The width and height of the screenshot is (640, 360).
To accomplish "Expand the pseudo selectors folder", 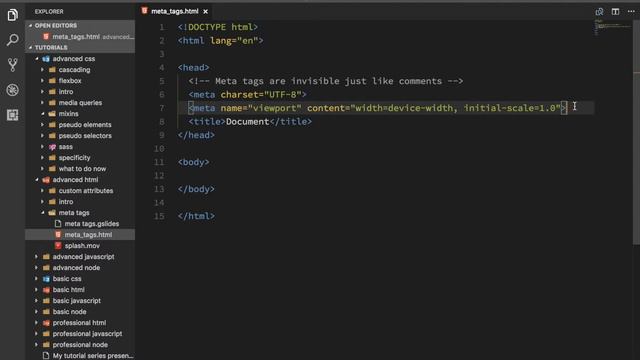I will [42, 136].
